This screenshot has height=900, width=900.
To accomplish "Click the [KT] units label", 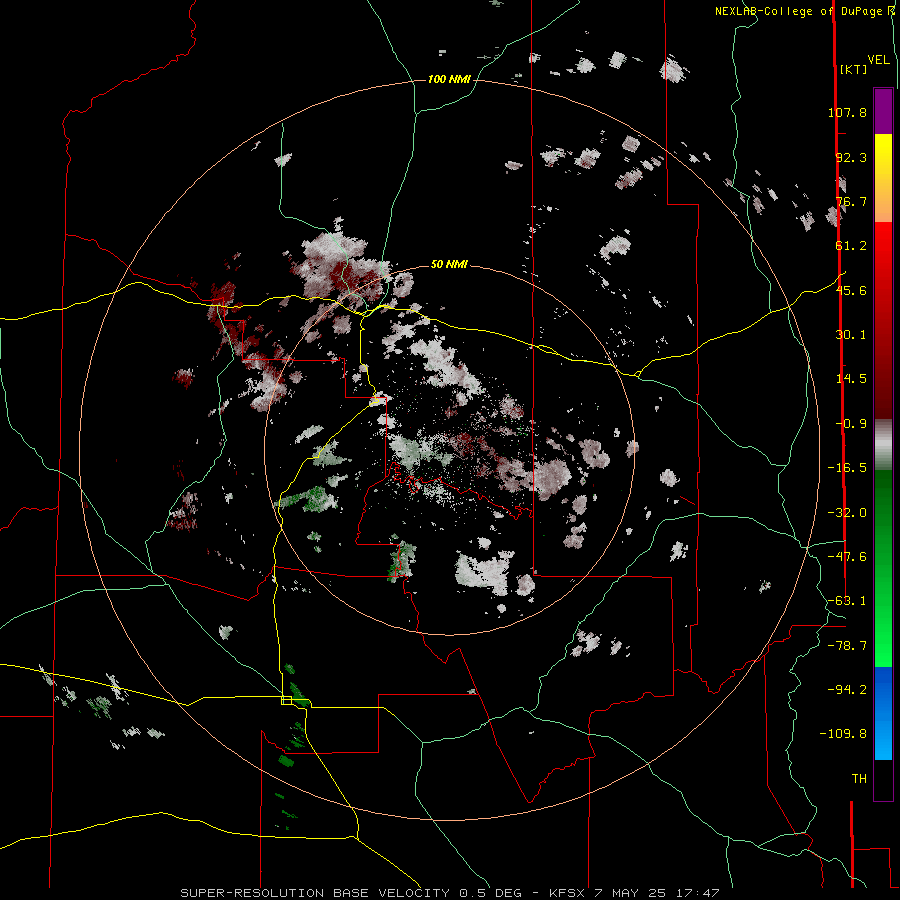I will pyautogui.click(x=853, y=69).
